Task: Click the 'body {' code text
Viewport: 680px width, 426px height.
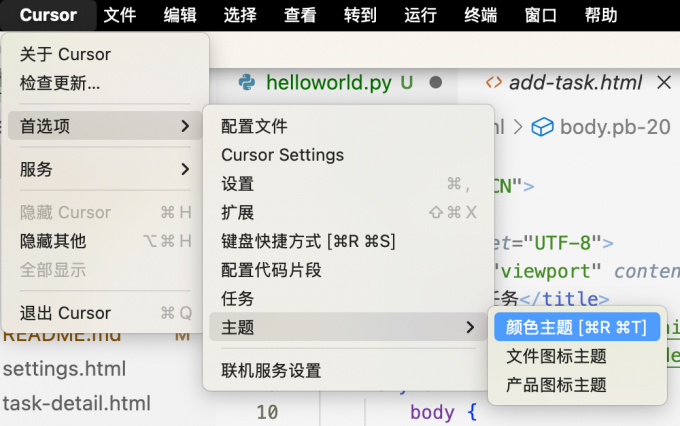Action: [444, 412]
